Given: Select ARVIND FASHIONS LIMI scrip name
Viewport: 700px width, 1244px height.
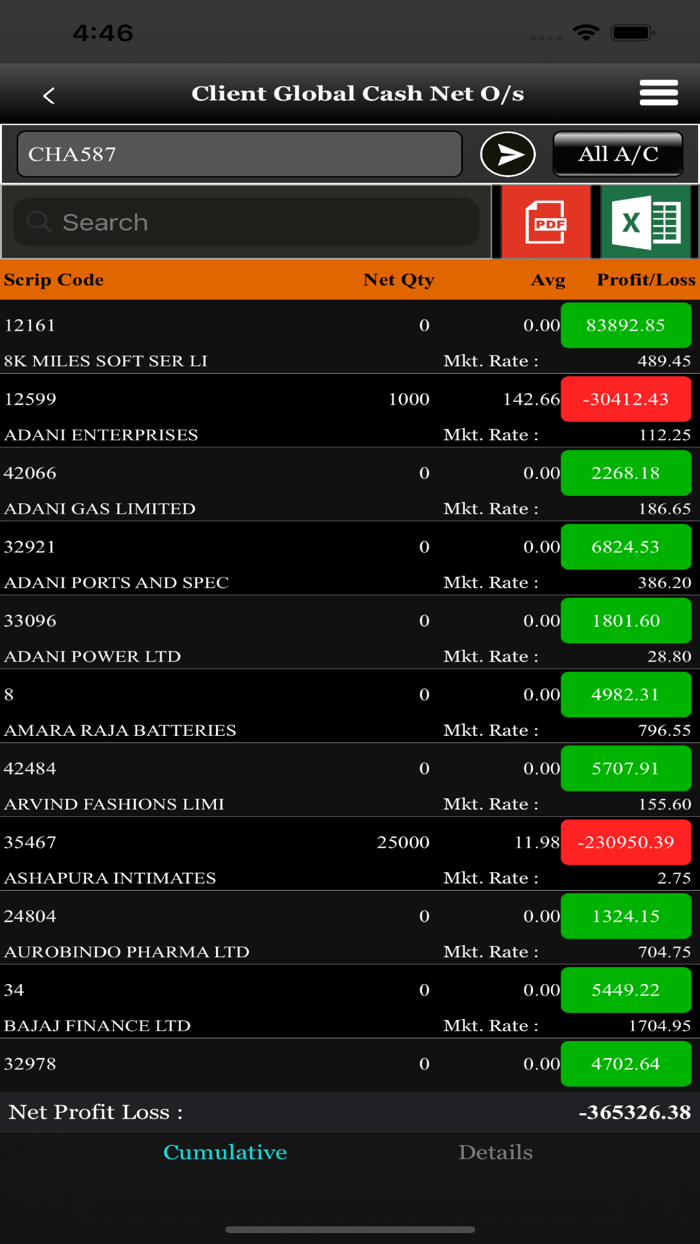Looking at the screenshot, I should pyautogui.click(x=114, y=805).
